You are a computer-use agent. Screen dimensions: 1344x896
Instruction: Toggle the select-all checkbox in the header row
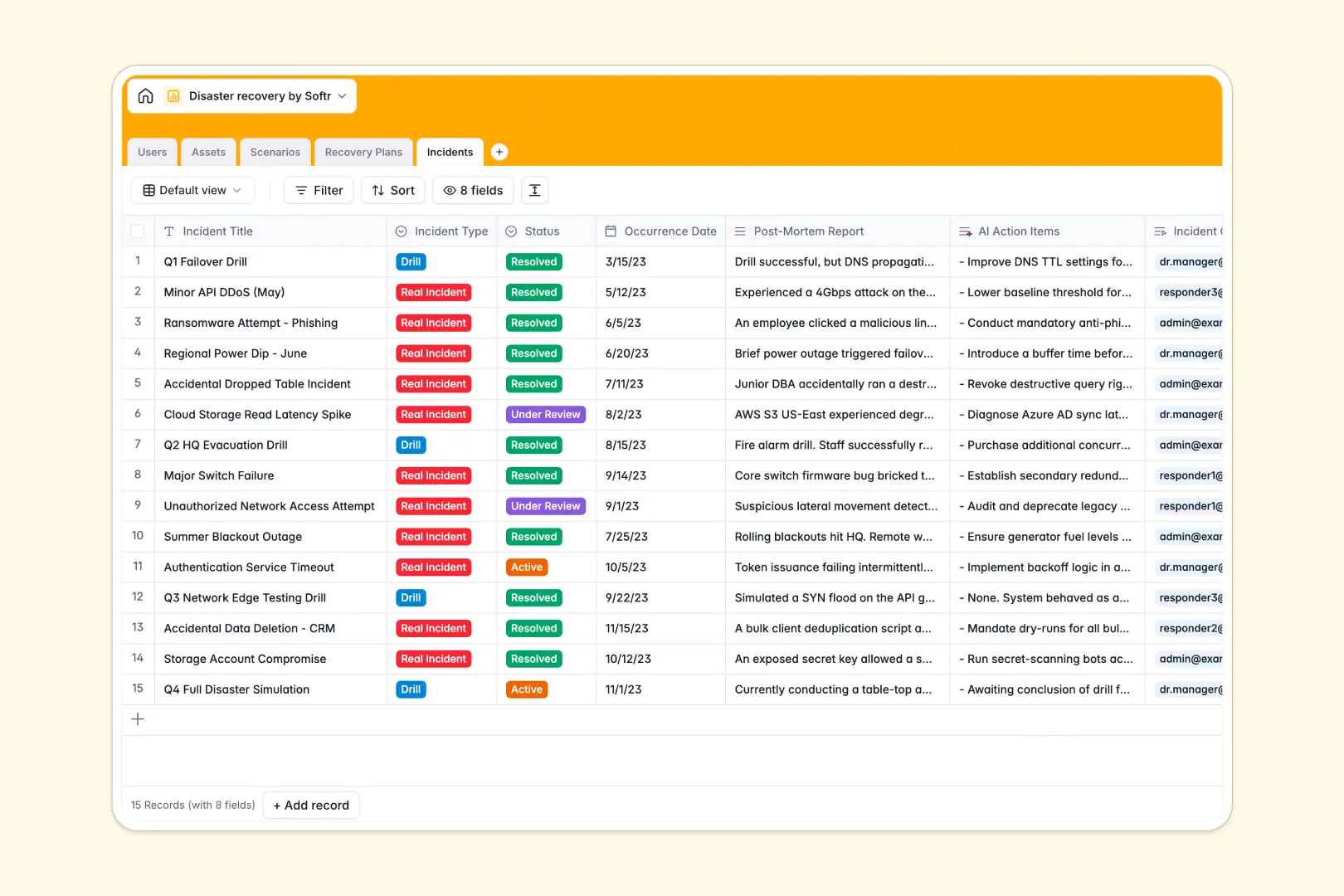tap(138, 231)
